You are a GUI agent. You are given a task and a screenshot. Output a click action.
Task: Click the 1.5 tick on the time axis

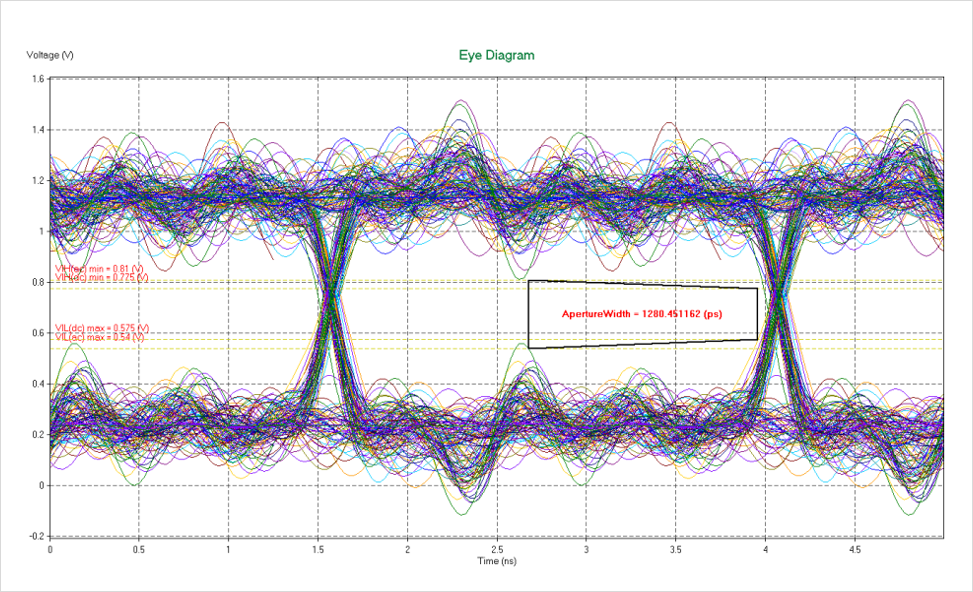[x=318, y=550]
